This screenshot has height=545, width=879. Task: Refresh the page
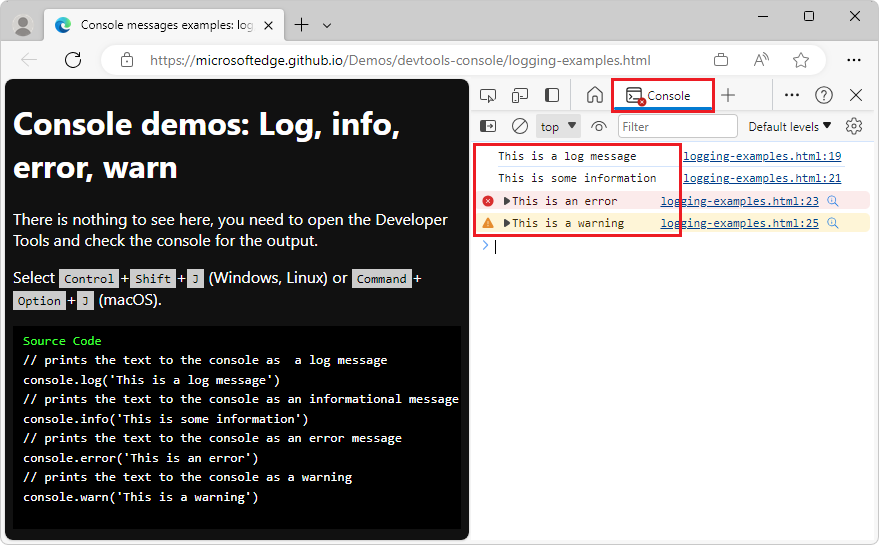(73, 59)
